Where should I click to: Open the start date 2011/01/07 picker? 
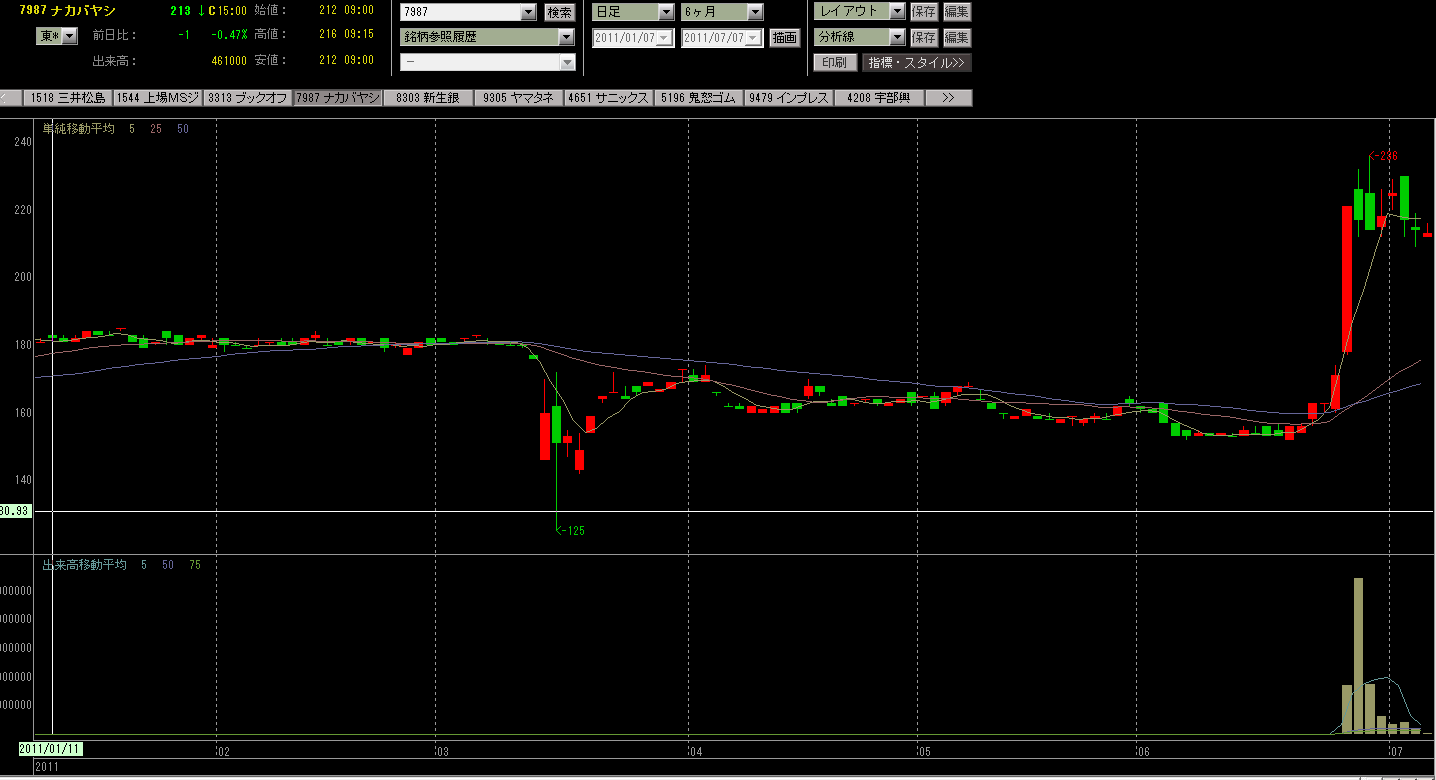[x=664, y=38]
